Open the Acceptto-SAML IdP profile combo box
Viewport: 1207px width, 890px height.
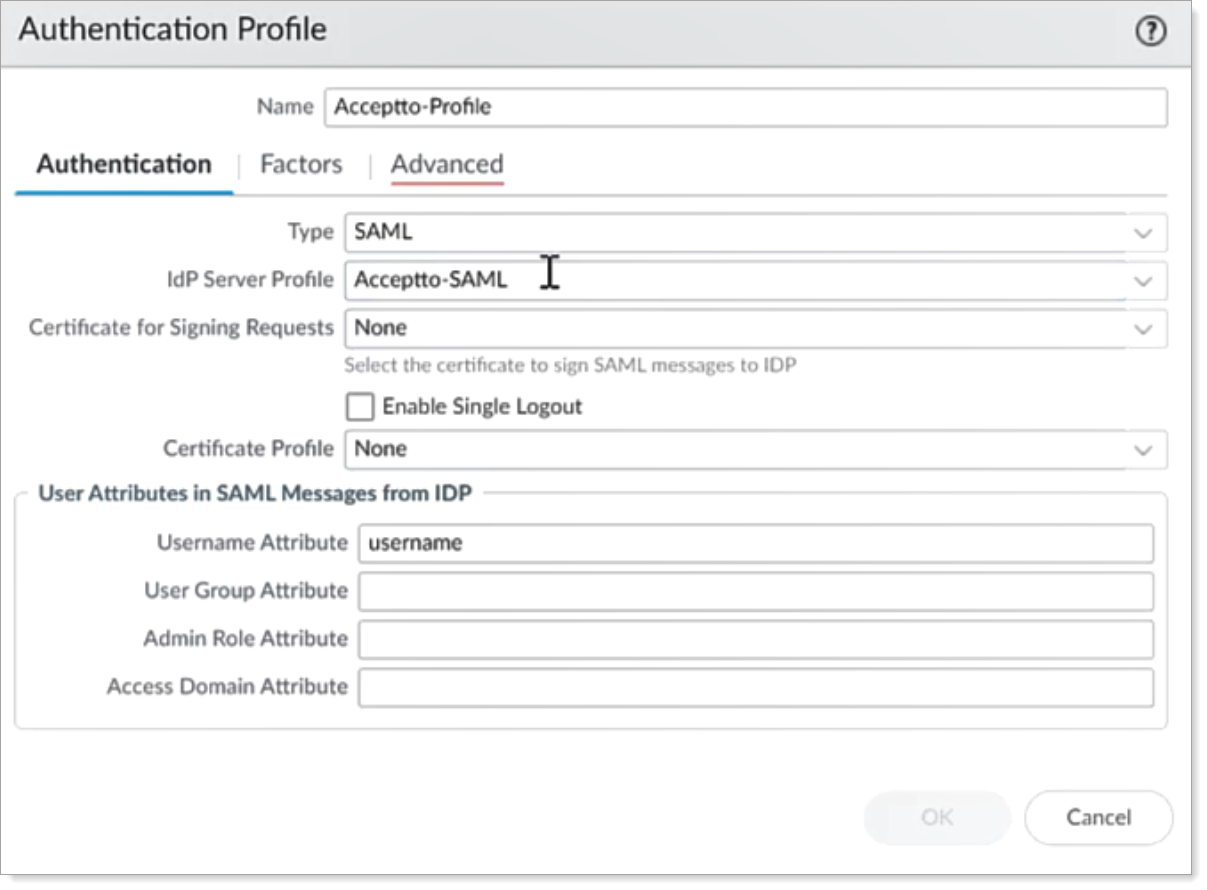pyautogui.click(x=735, y=281)
